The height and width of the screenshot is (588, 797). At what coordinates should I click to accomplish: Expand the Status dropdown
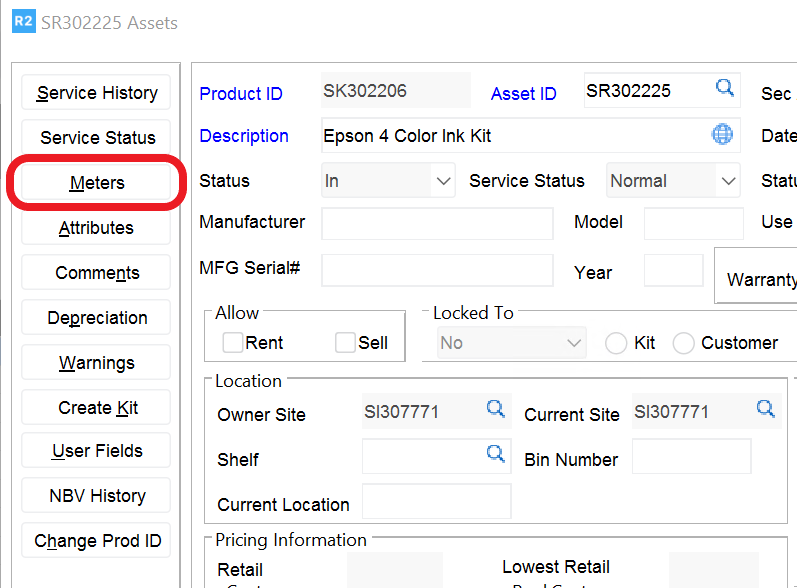(x=443, y=181)
